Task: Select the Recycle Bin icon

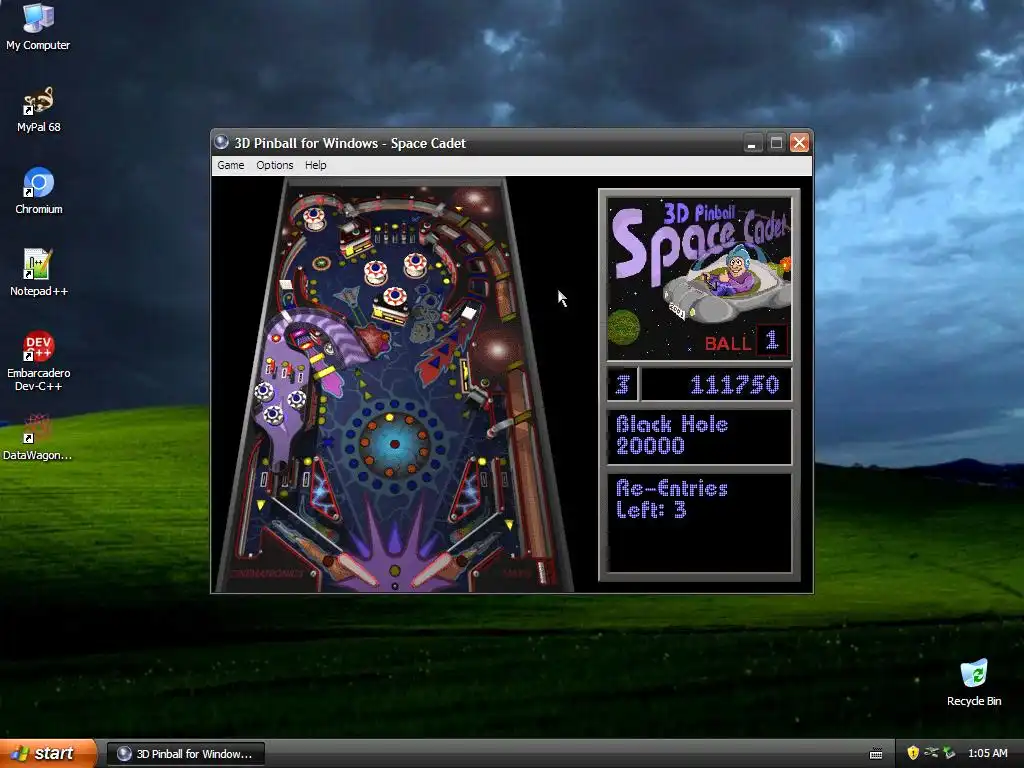Action: click(x=974, y=683)
